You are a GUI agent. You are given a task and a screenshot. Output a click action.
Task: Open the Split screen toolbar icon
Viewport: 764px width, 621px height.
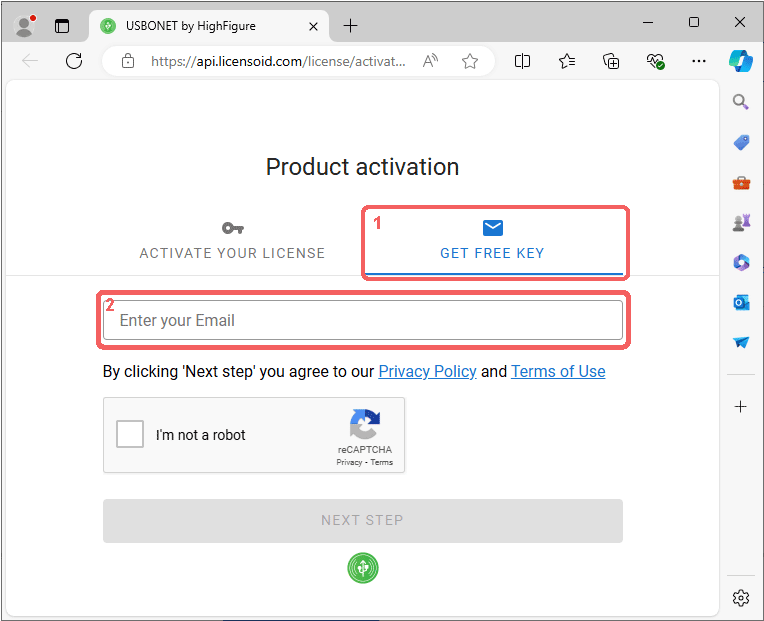point(522,61)
